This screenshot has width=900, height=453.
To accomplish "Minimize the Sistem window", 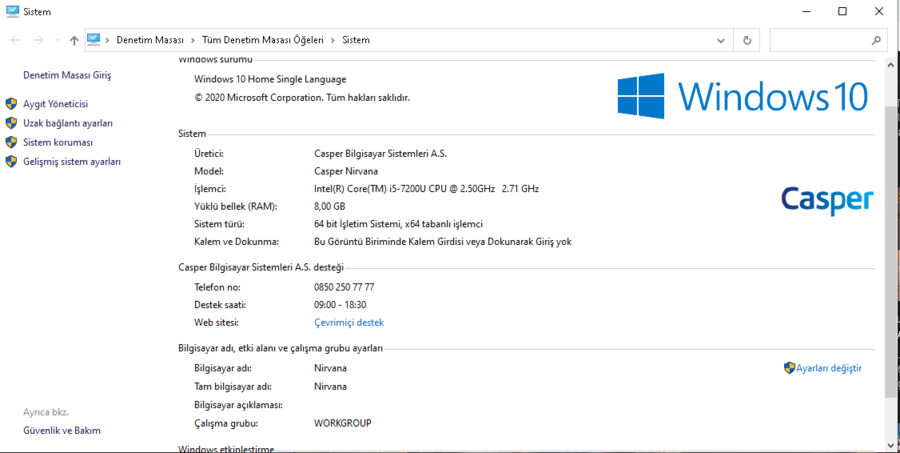I will [x=806, y=11].
